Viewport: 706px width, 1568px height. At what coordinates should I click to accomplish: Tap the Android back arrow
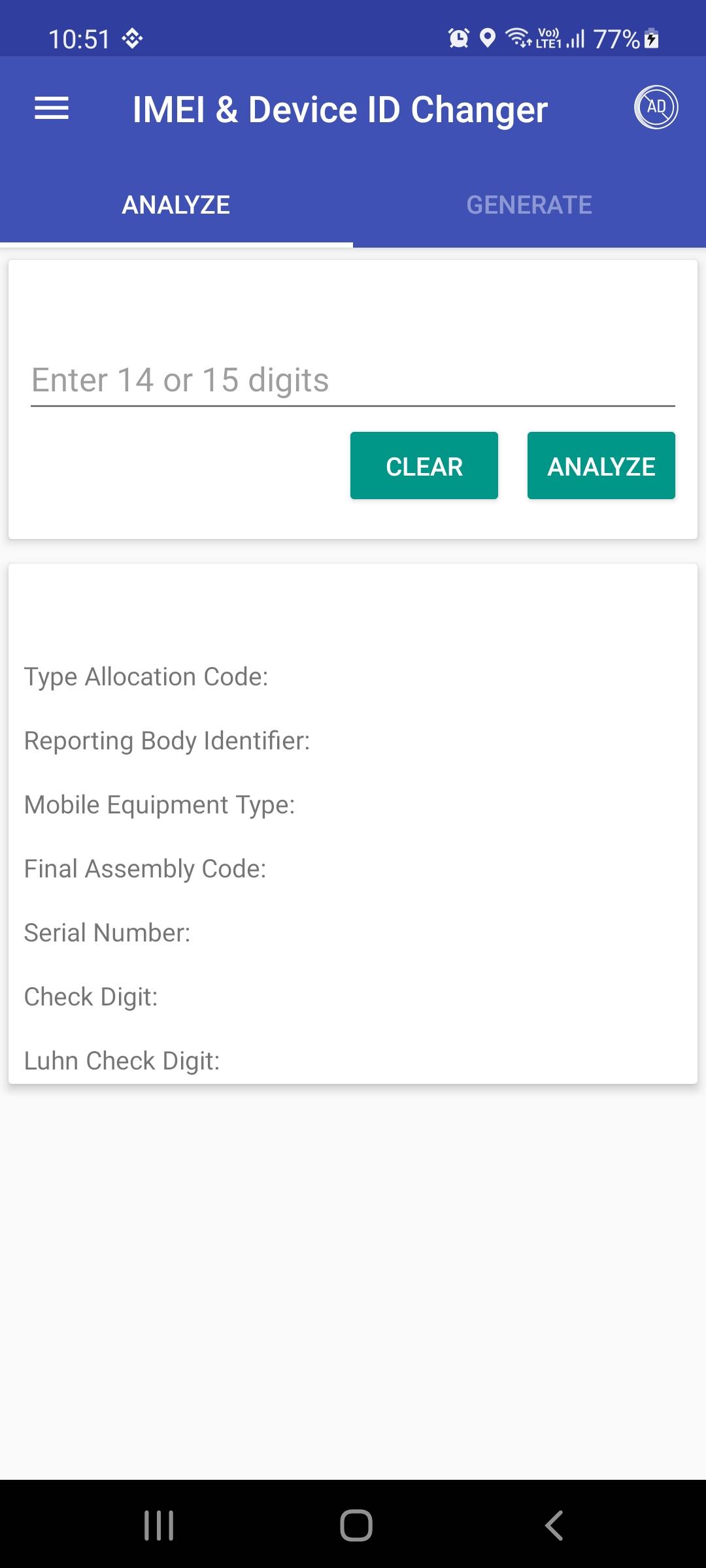click(x=554, y=1526)
